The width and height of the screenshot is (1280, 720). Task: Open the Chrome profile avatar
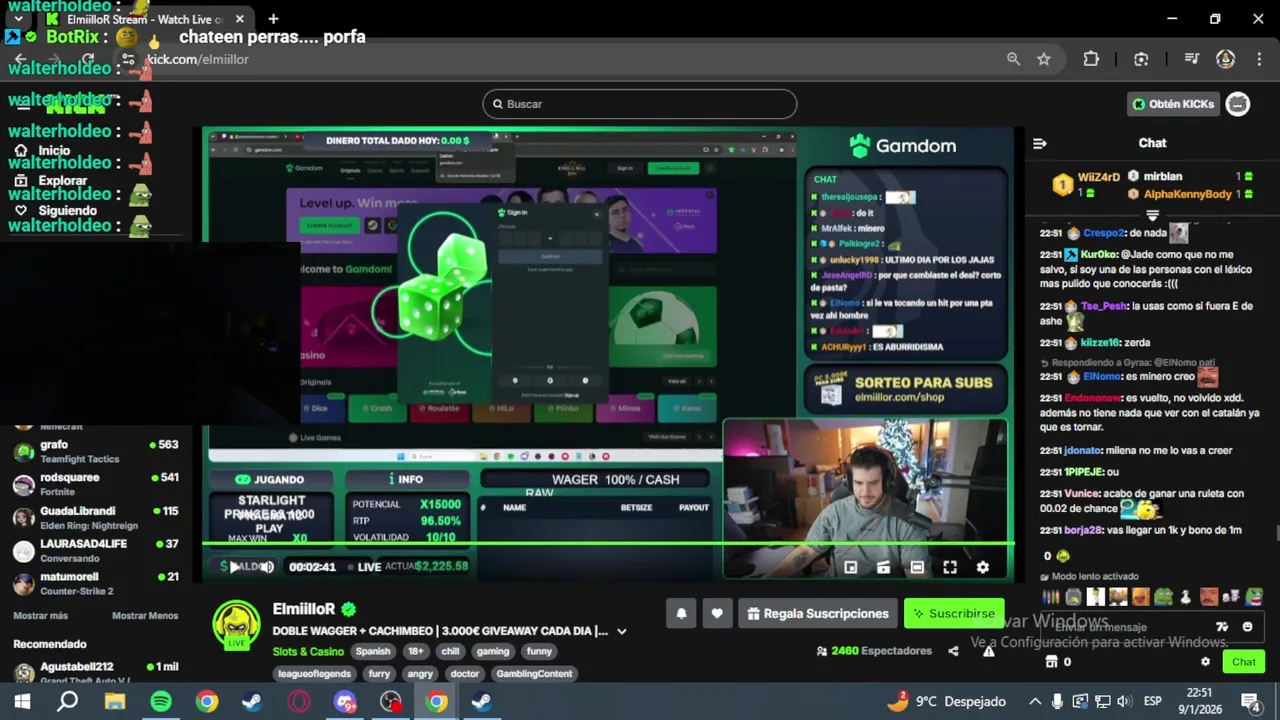(1225, 59)
